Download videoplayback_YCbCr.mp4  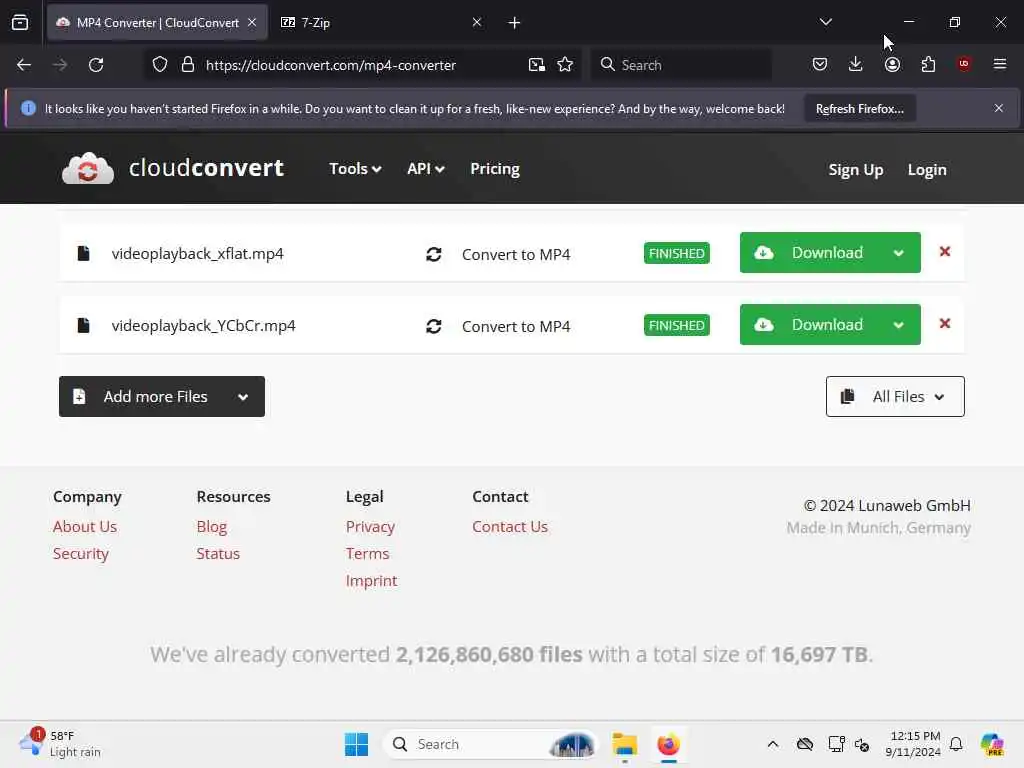811,325
